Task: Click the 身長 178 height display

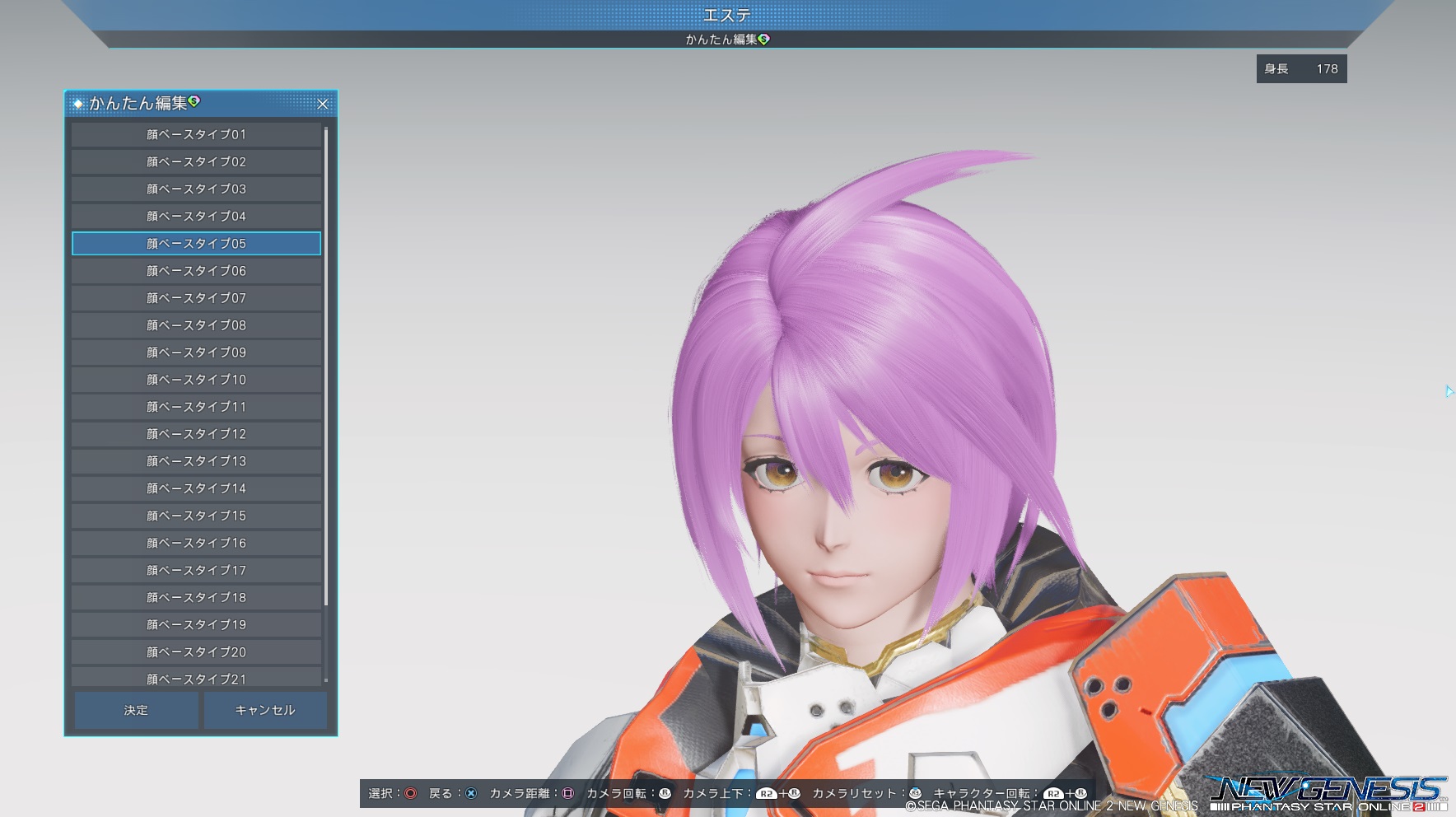Action: [1301, 69]
